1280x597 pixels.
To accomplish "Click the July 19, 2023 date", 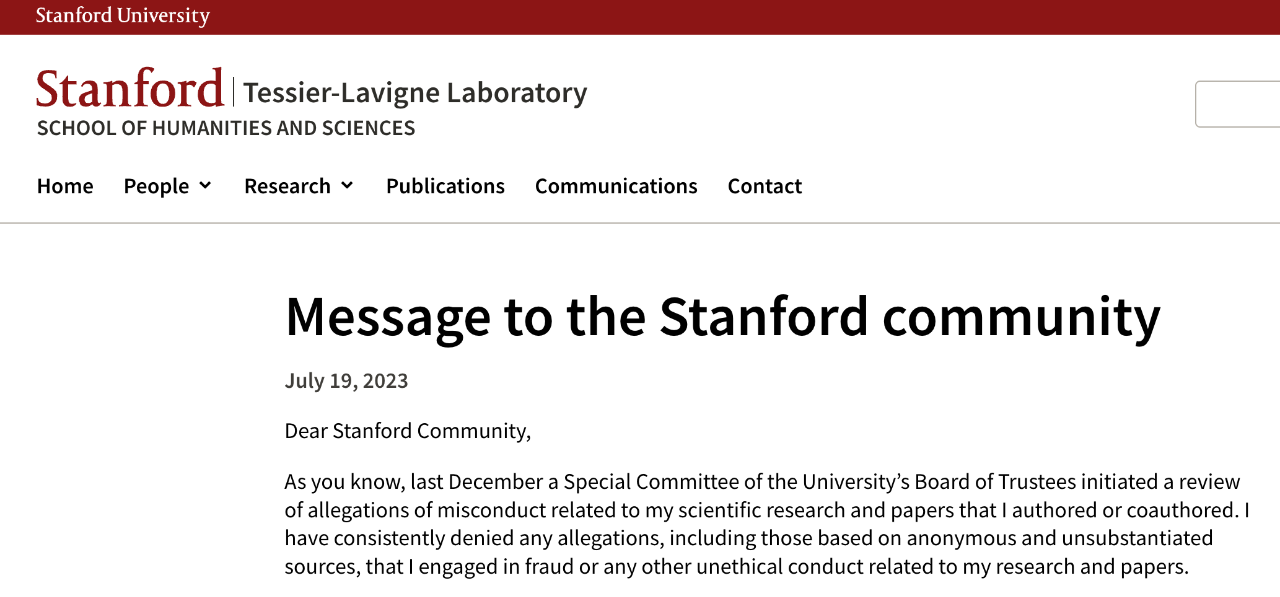I will [x=346, y=381].
